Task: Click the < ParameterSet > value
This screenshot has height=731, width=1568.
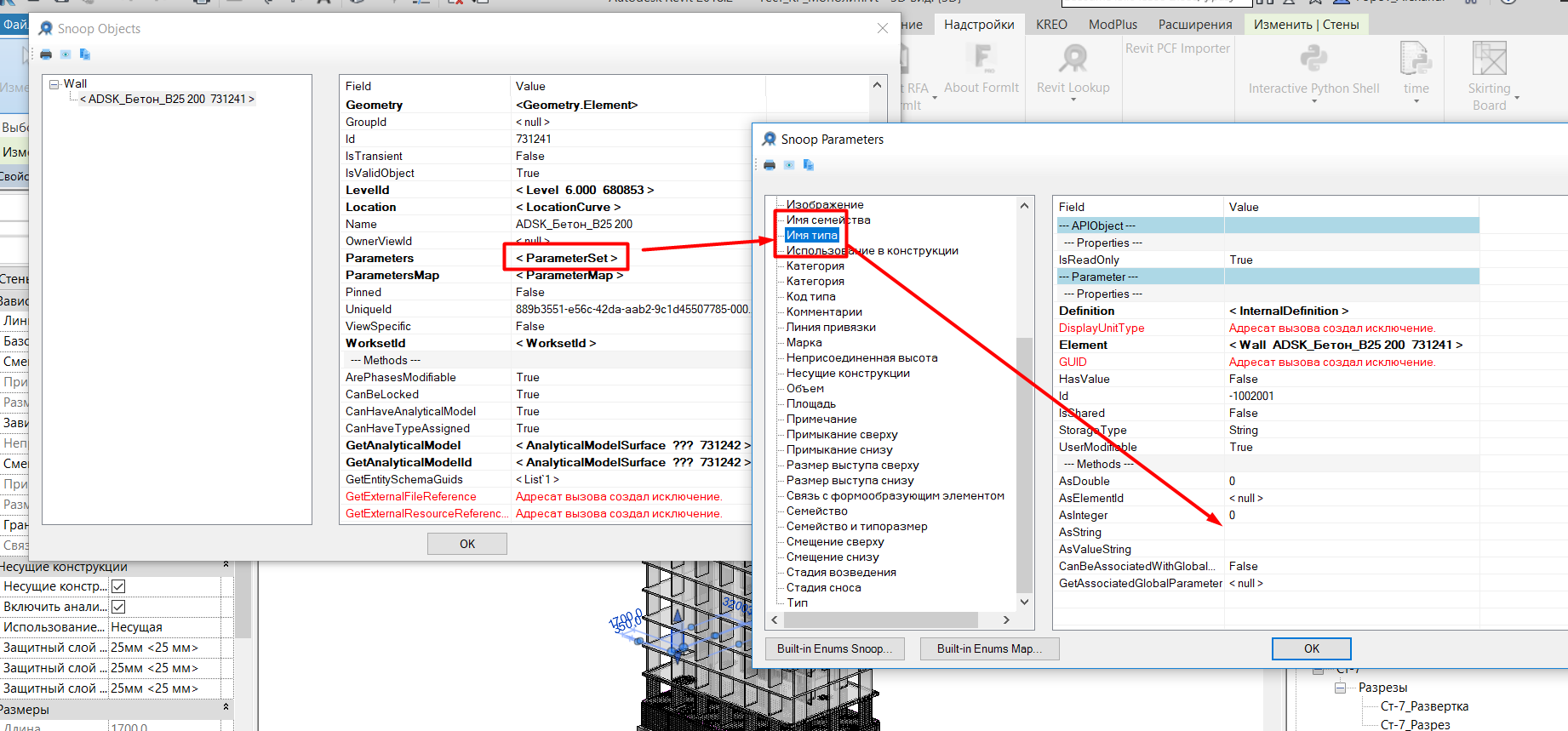Action: [566, 258]
